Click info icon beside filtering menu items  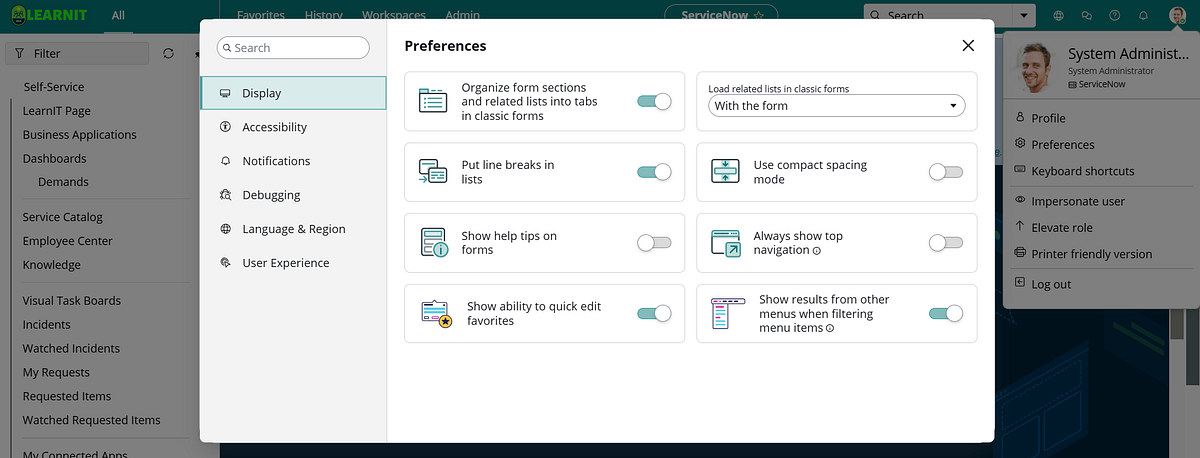(831, 328)
